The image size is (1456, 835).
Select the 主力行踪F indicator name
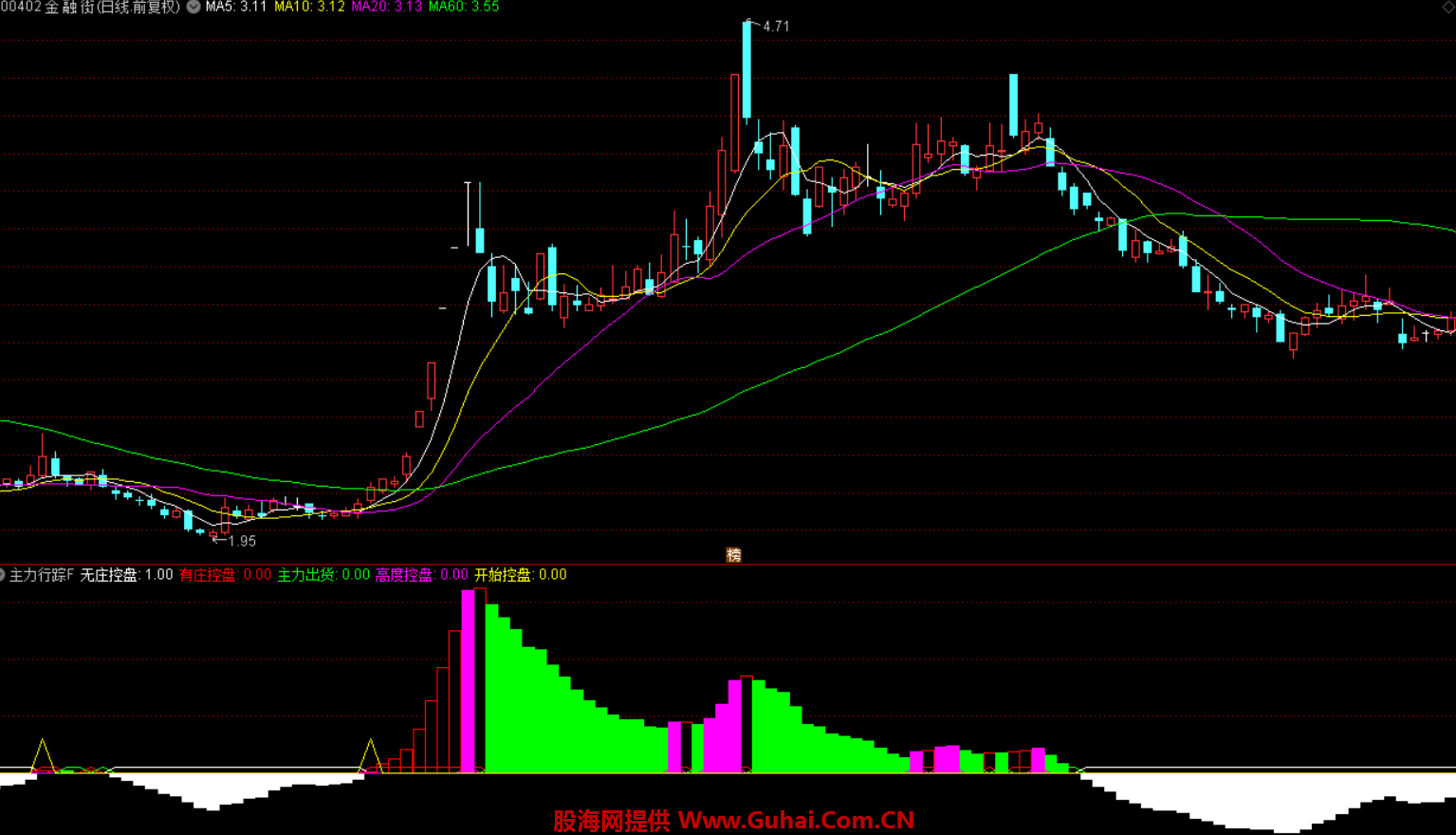(x=42, y=575)
